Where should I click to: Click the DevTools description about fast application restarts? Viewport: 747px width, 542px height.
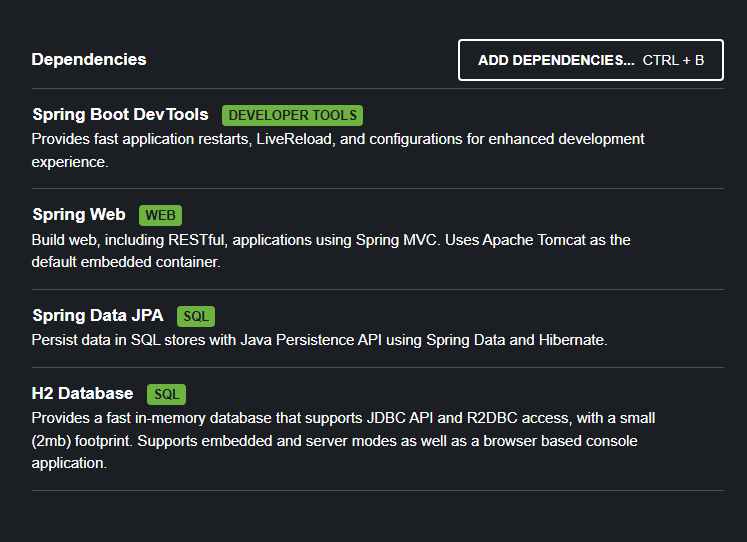(338, 151)
